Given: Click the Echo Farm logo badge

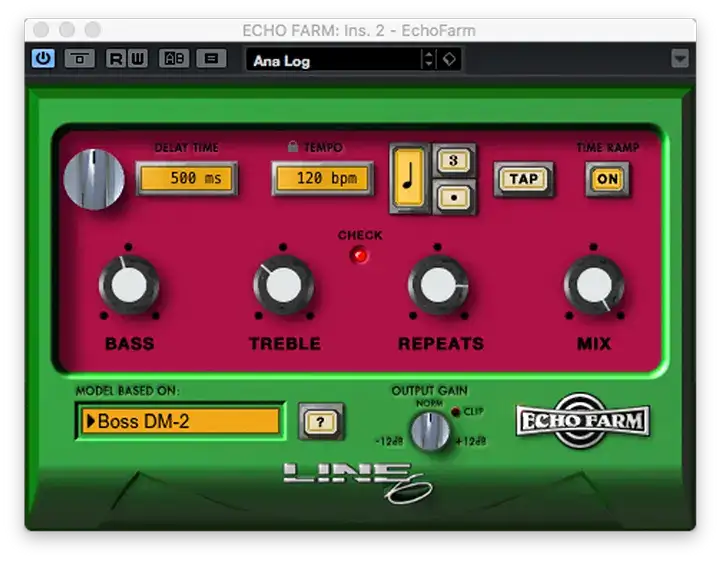Looking at the screenshot, I should (583, 421).
